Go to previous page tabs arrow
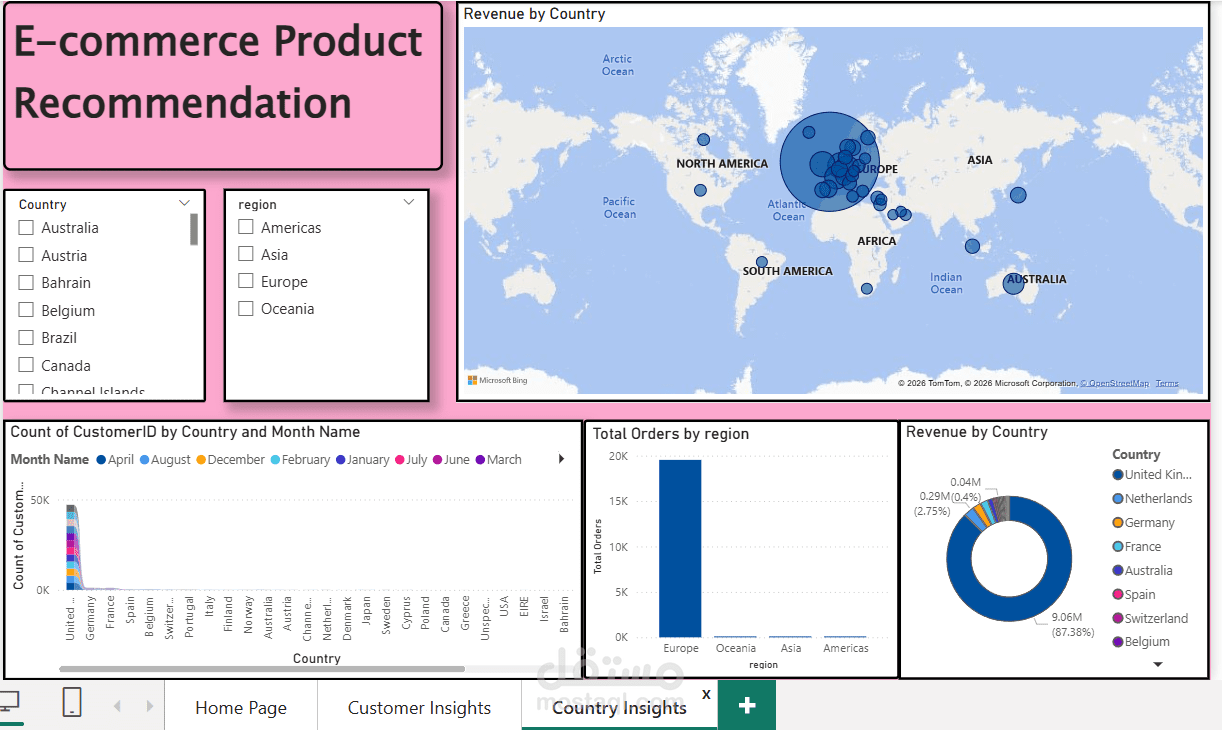 [x=117, y=706]
